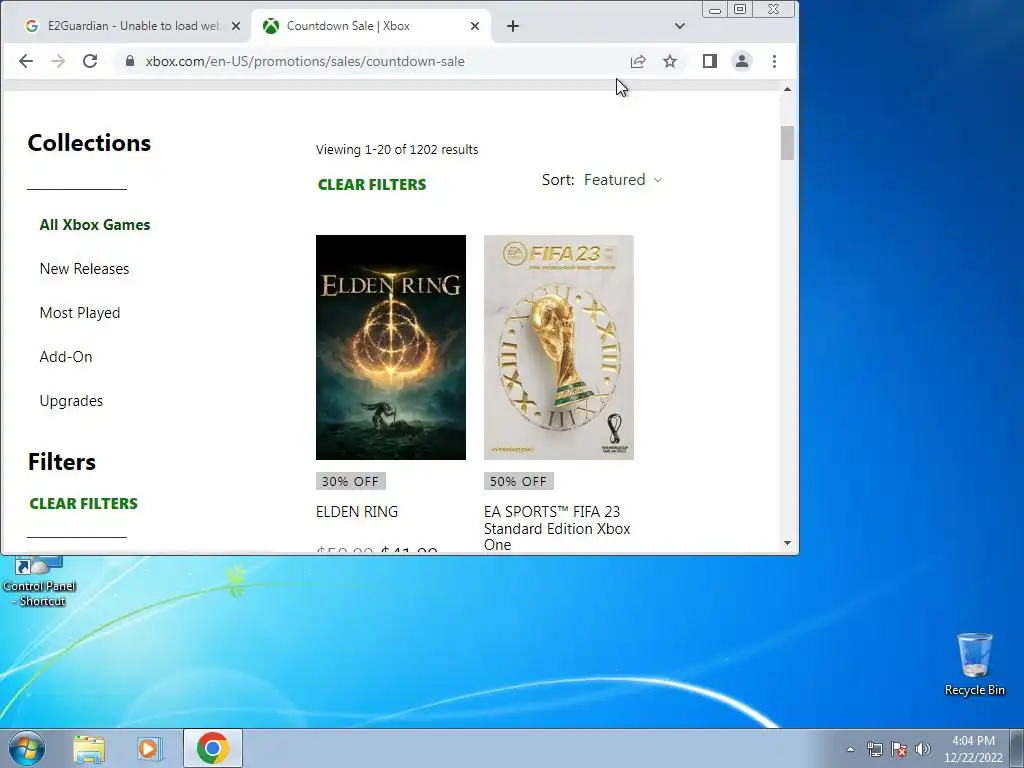Click the Viewing 1-20 of 1202 results text
Image resolution: width=1024 pixels, height=768 pixels.
(x=396, y=150)
